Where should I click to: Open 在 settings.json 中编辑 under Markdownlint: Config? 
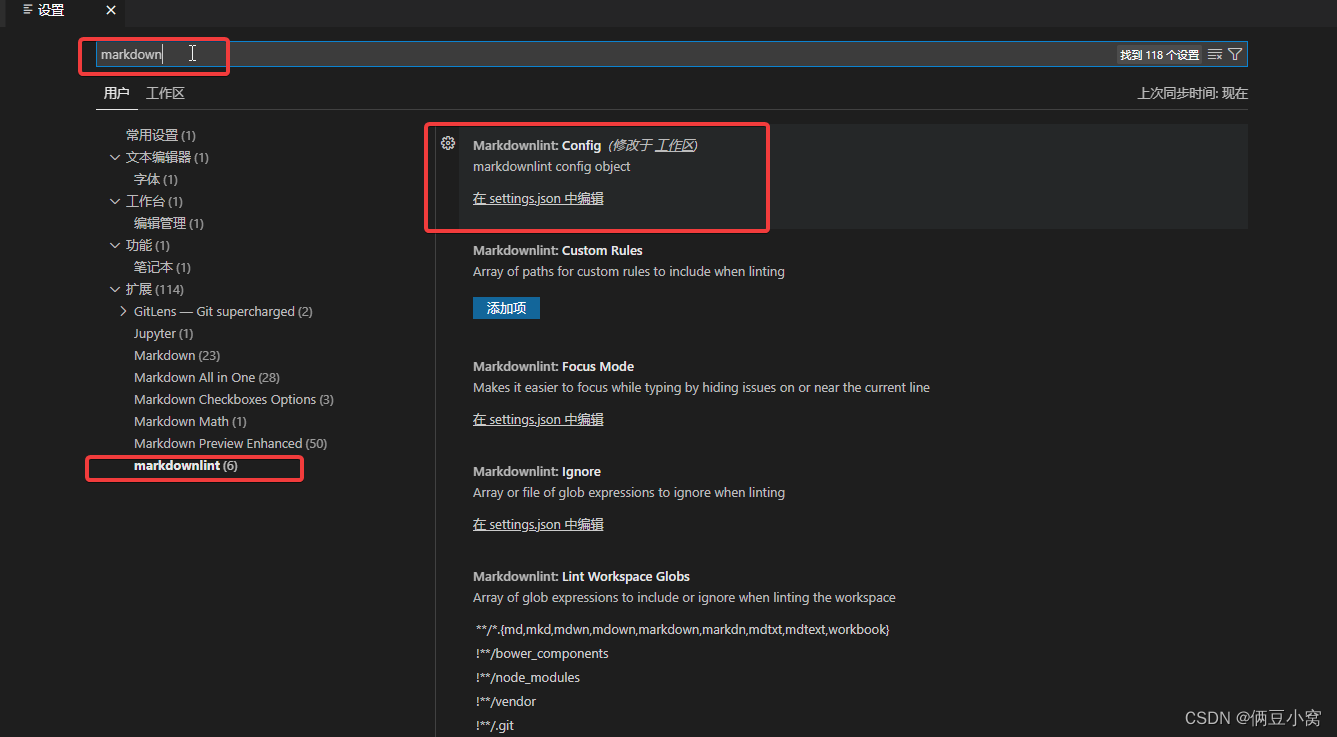point(538,198)
